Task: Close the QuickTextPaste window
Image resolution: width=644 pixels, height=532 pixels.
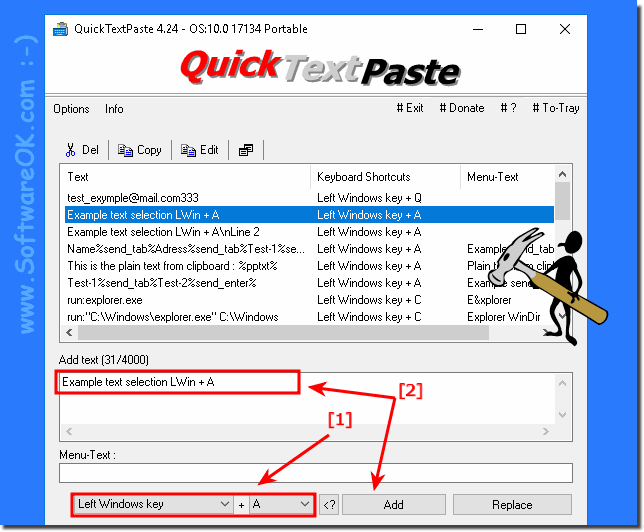Action: tap(565, 29)
